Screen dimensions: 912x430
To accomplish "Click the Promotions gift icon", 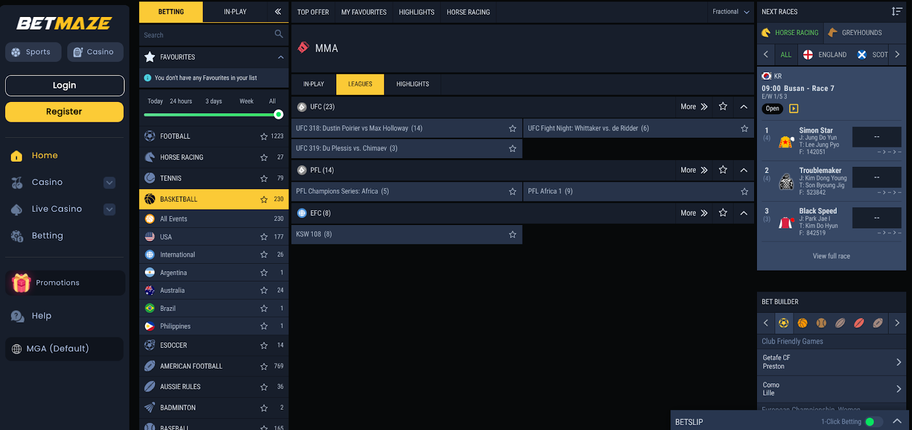I will (22, 283).
